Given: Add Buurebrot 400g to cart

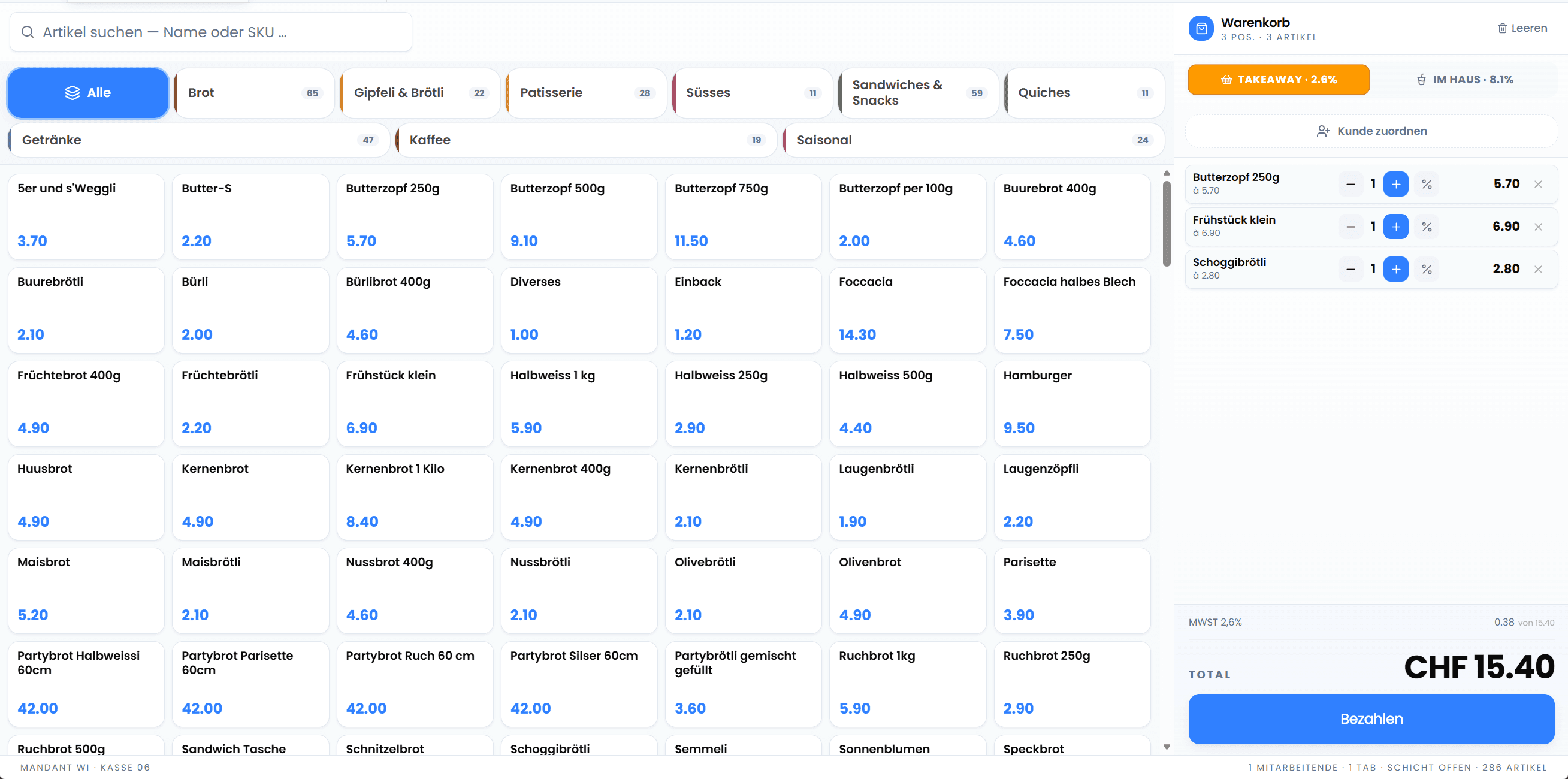Looking at the screenshot, I should 1072,217.
